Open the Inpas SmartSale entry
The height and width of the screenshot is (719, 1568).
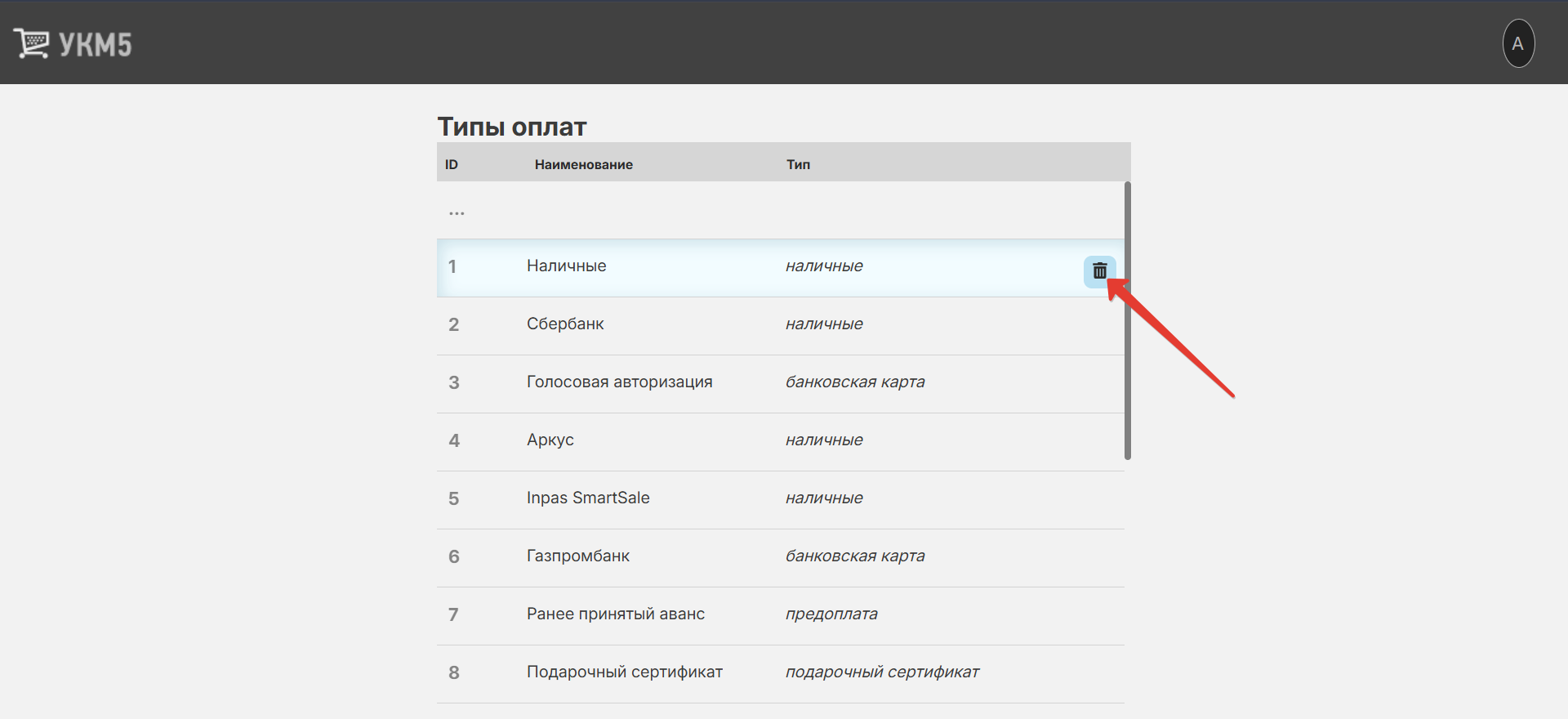(x=588, y=498)
